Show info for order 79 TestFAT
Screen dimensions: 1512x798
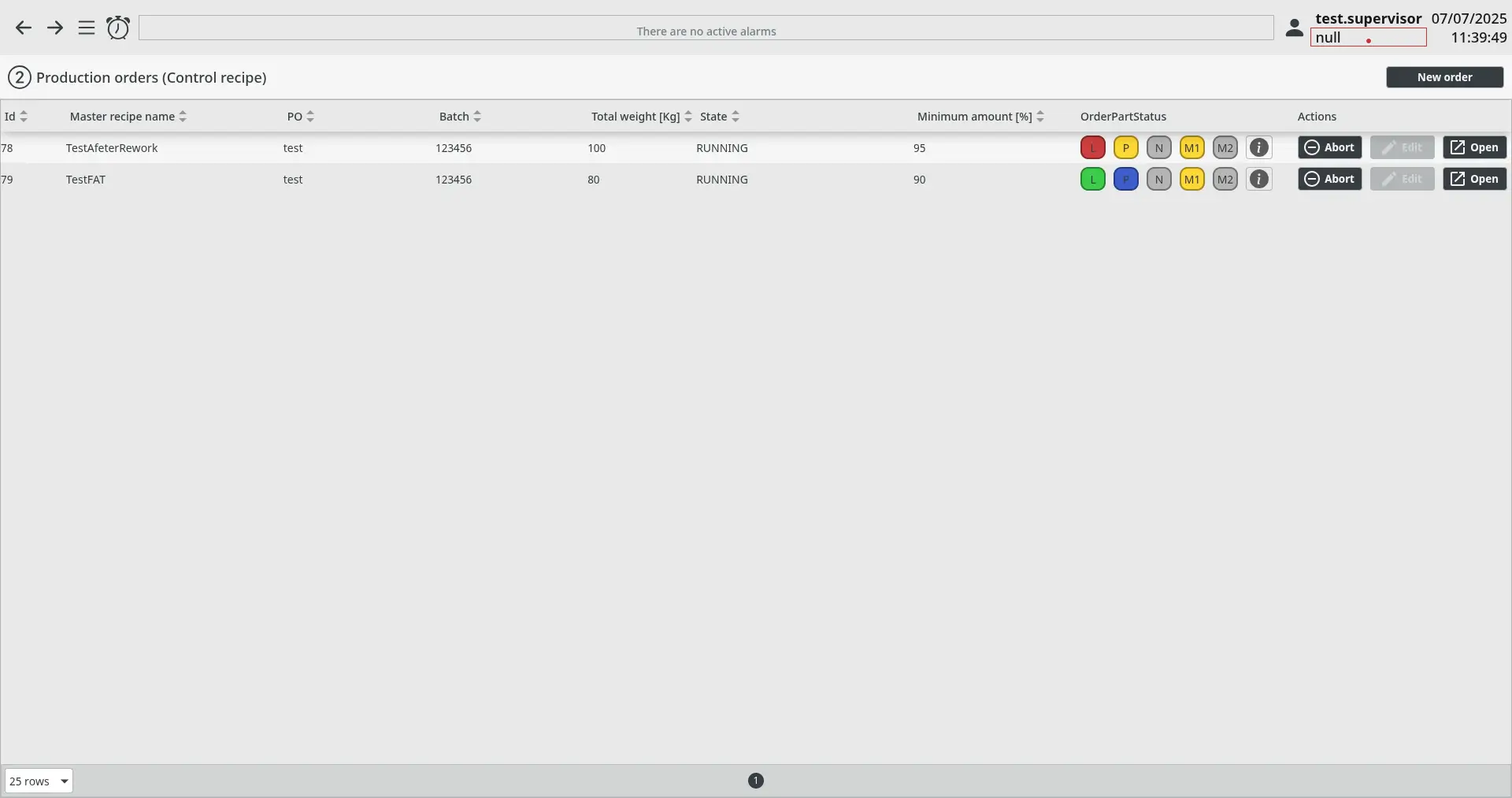click(1259, 180)
